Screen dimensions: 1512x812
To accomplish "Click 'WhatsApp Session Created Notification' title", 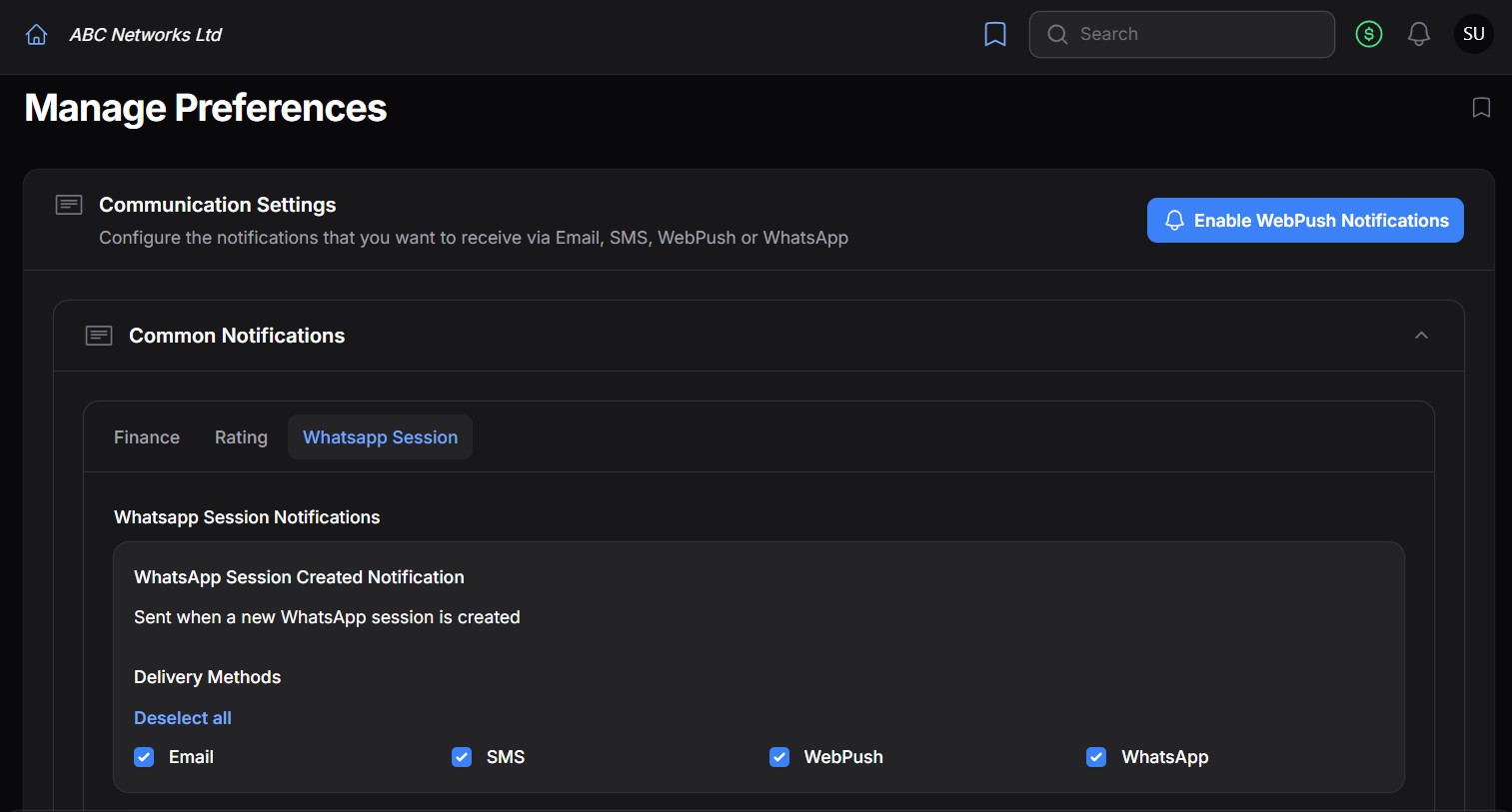I will click(299, 577).
